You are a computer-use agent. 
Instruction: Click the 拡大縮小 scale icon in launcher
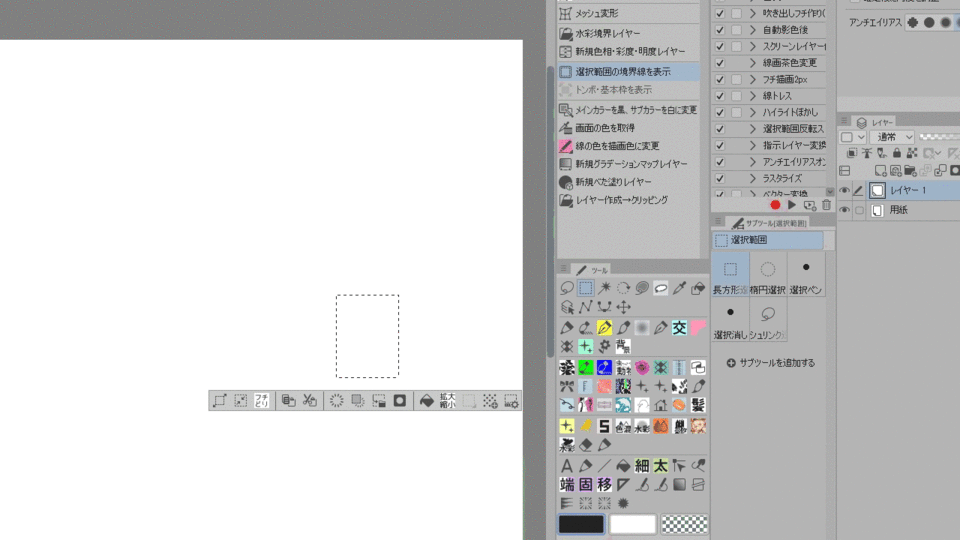[448, 400]
